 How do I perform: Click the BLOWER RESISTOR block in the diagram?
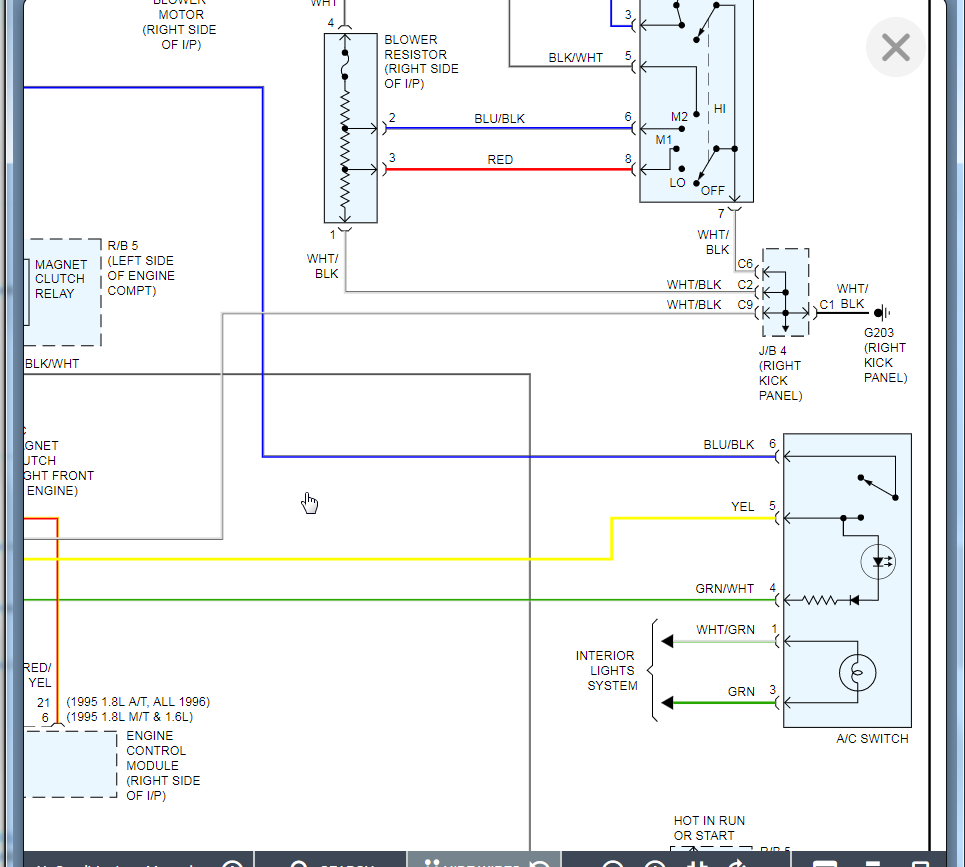click(350, 125)
